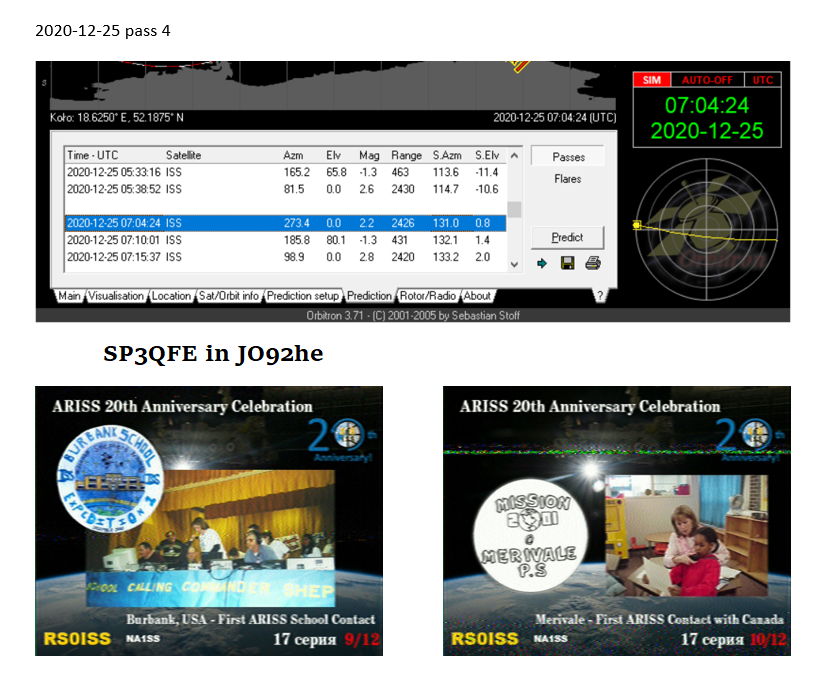This screenshot has width=819, height=676.
Task: Toggle the SIM mode indicator
Action: tap(651, 80)
